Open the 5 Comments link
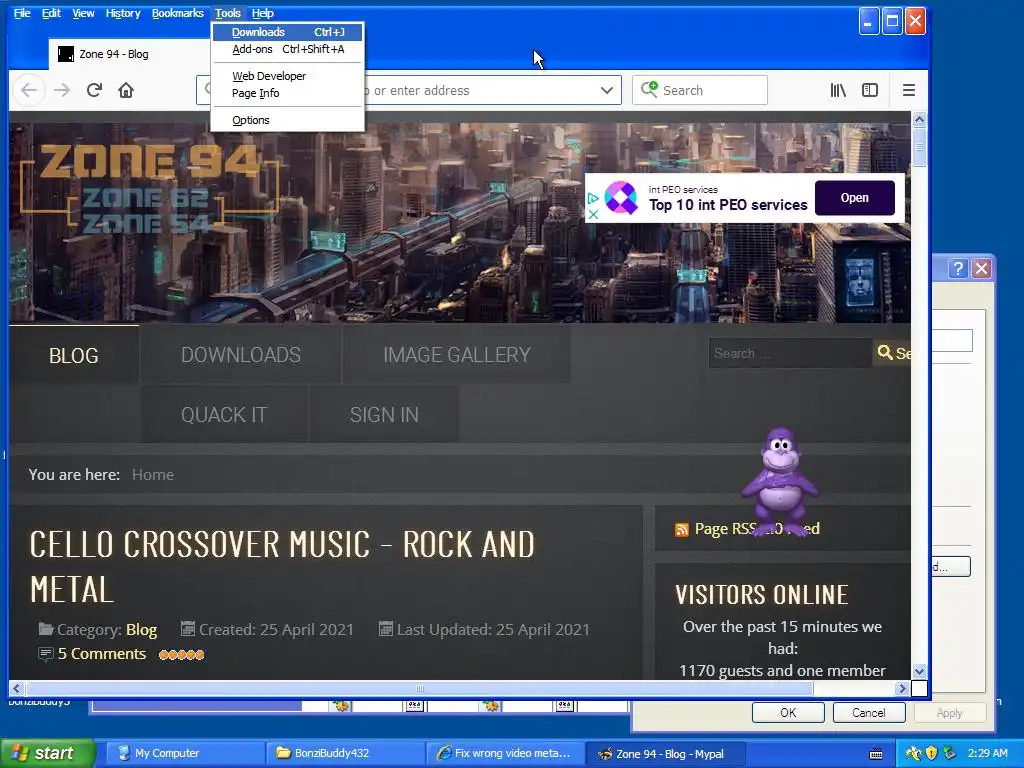 coord(102,654)
